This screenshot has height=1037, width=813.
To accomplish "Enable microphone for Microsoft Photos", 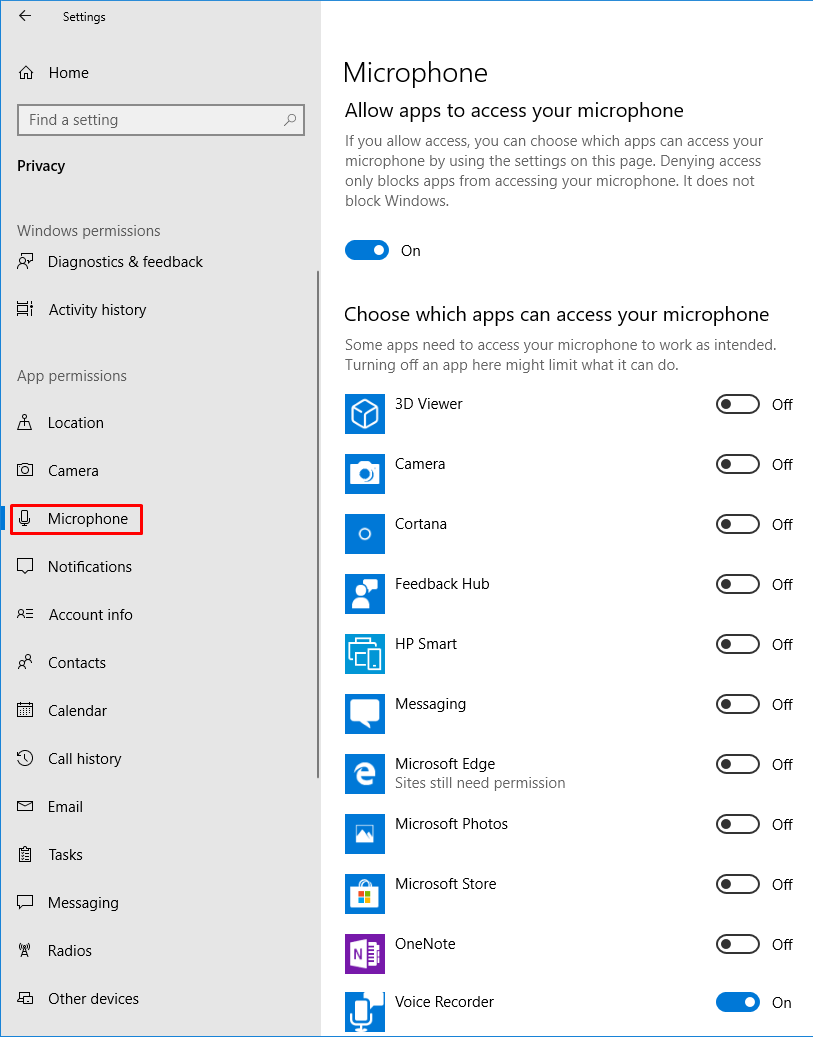I will 738,824.
